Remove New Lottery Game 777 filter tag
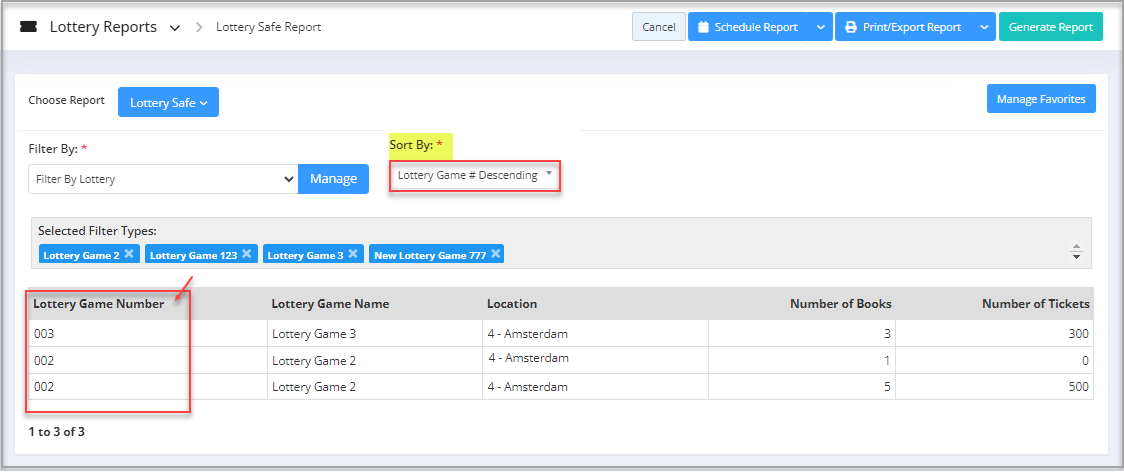 pos(496,254)
